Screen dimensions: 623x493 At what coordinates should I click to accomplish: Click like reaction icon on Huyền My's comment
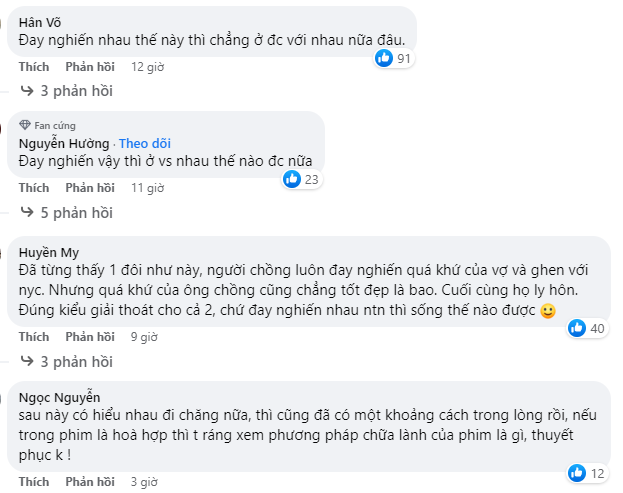tap(577, 328)
